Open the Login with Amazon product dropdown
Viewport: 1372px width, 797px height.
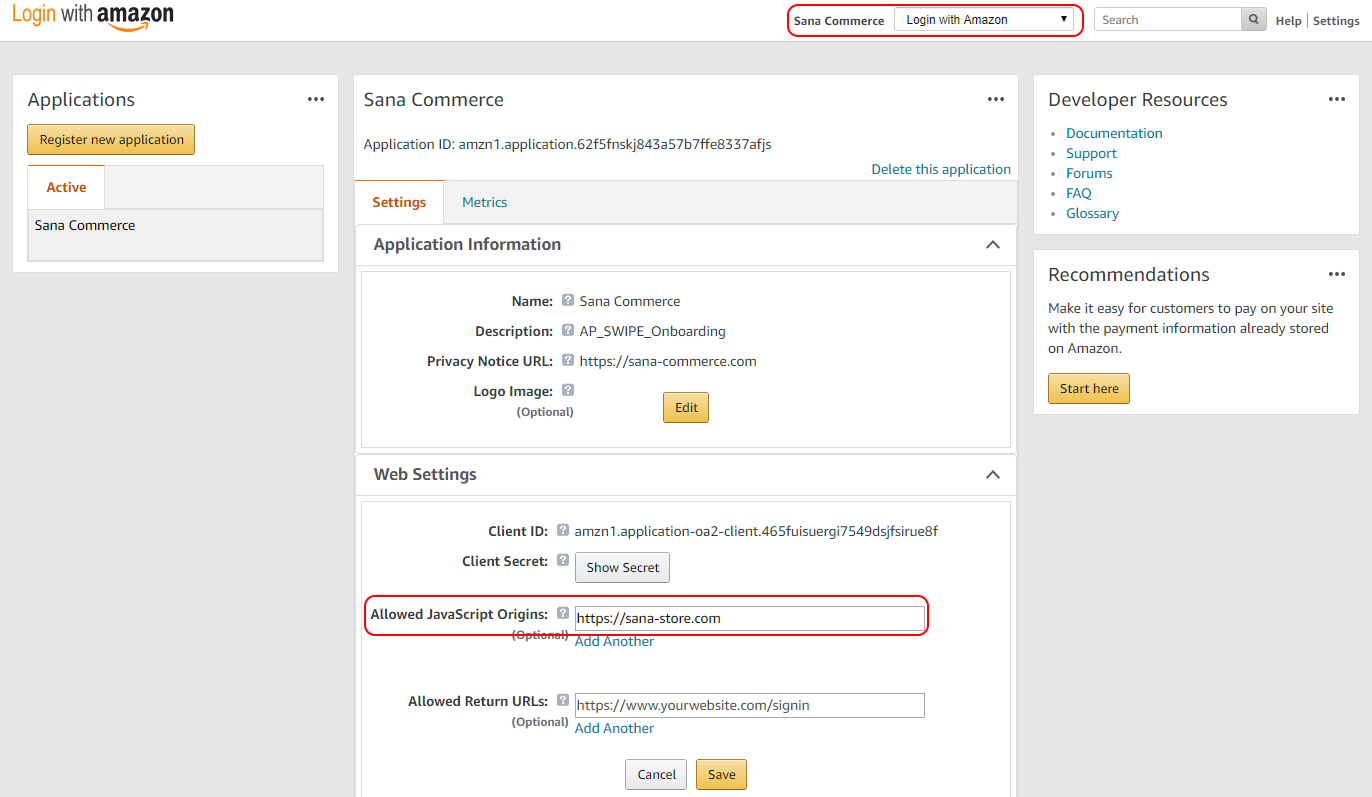(984, 20)
